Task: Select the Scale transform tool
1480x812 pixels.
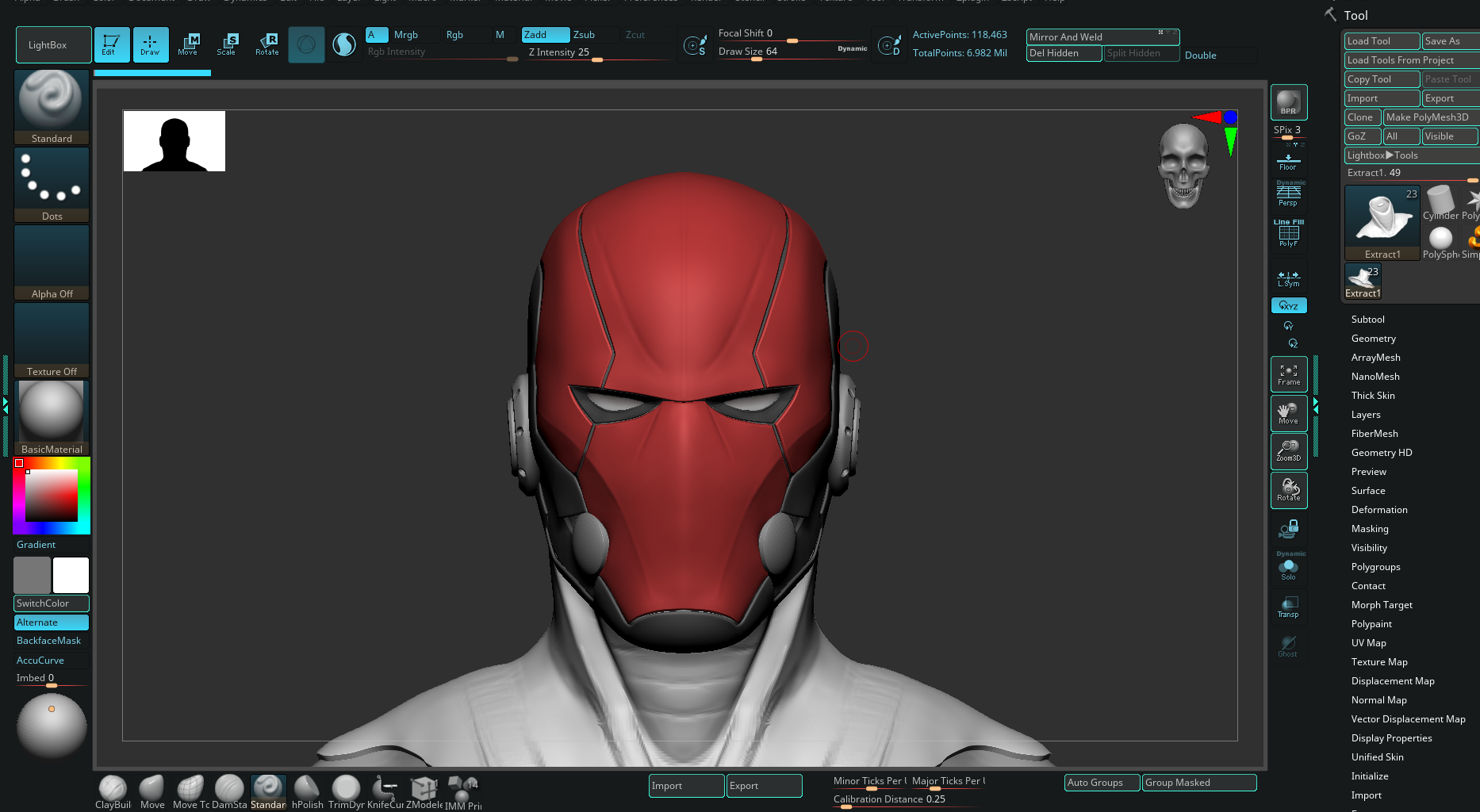Action: (227, 44)
